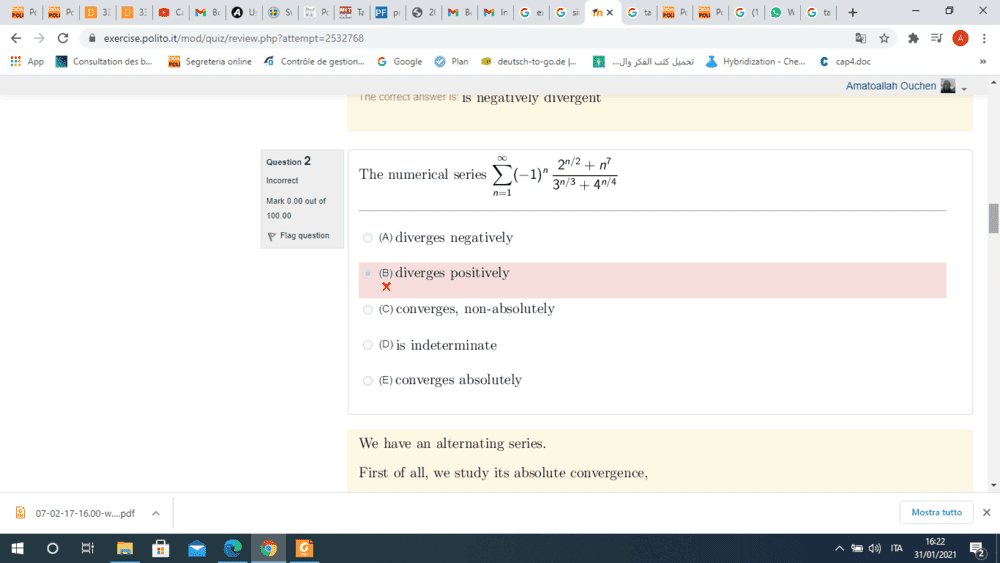Click the bookmark star icon in address bar
The height and width of the screenshot is (563, 1000).
(884, 38)
